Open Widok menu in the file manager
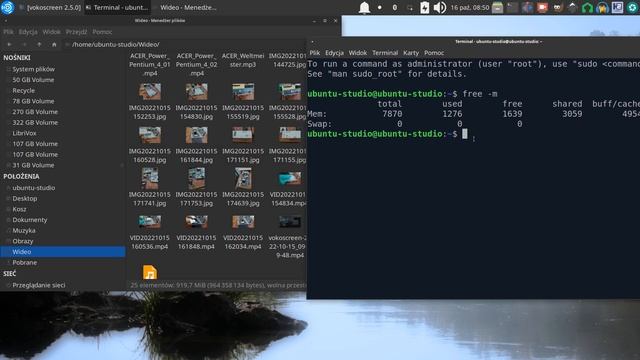Viewport: 640px width, 360px height. point(51,31)
